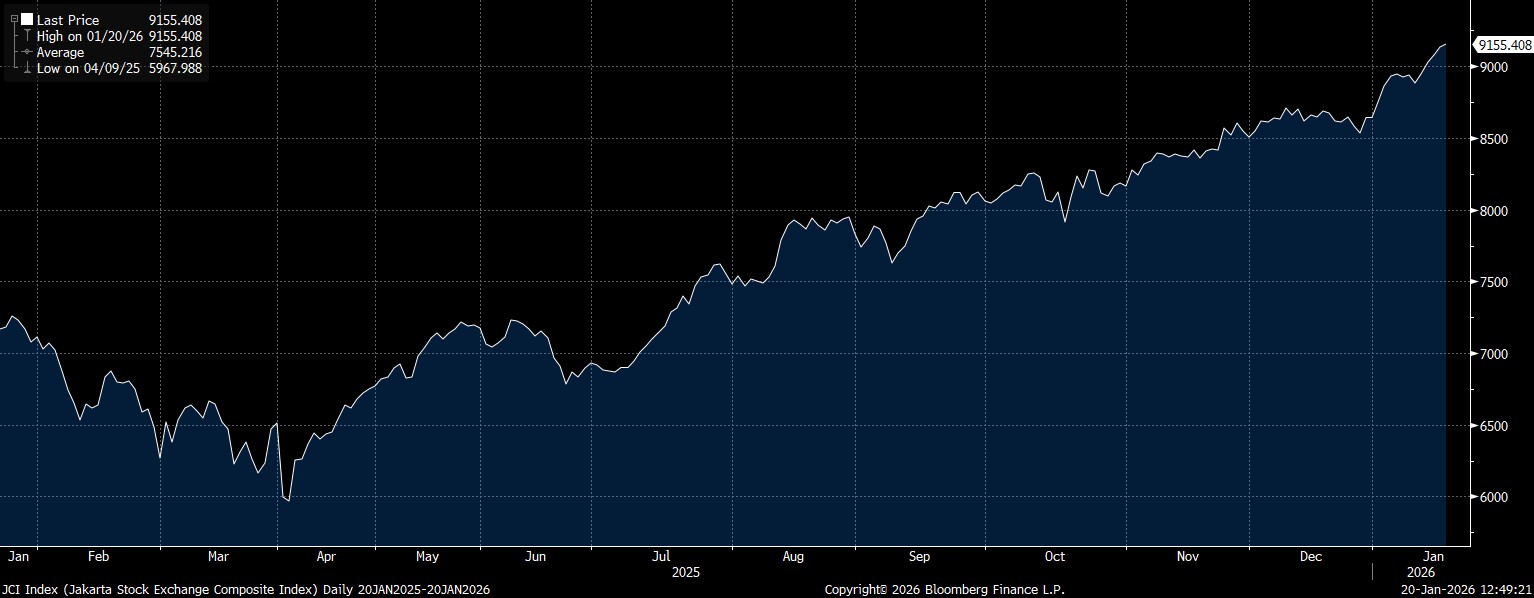
Task: Click the Average marker icon in legend
Action: [27, 52]
